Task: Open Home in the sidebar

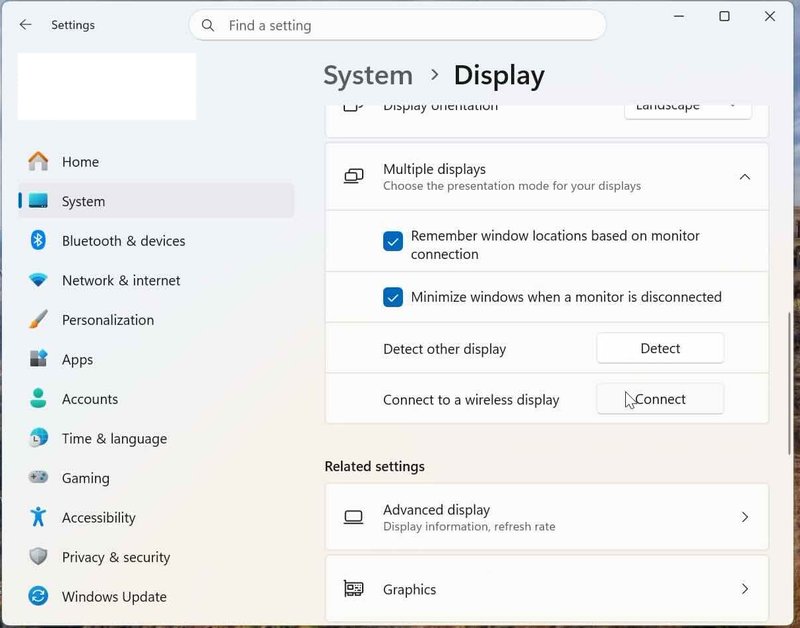Action: coord(156,161)
